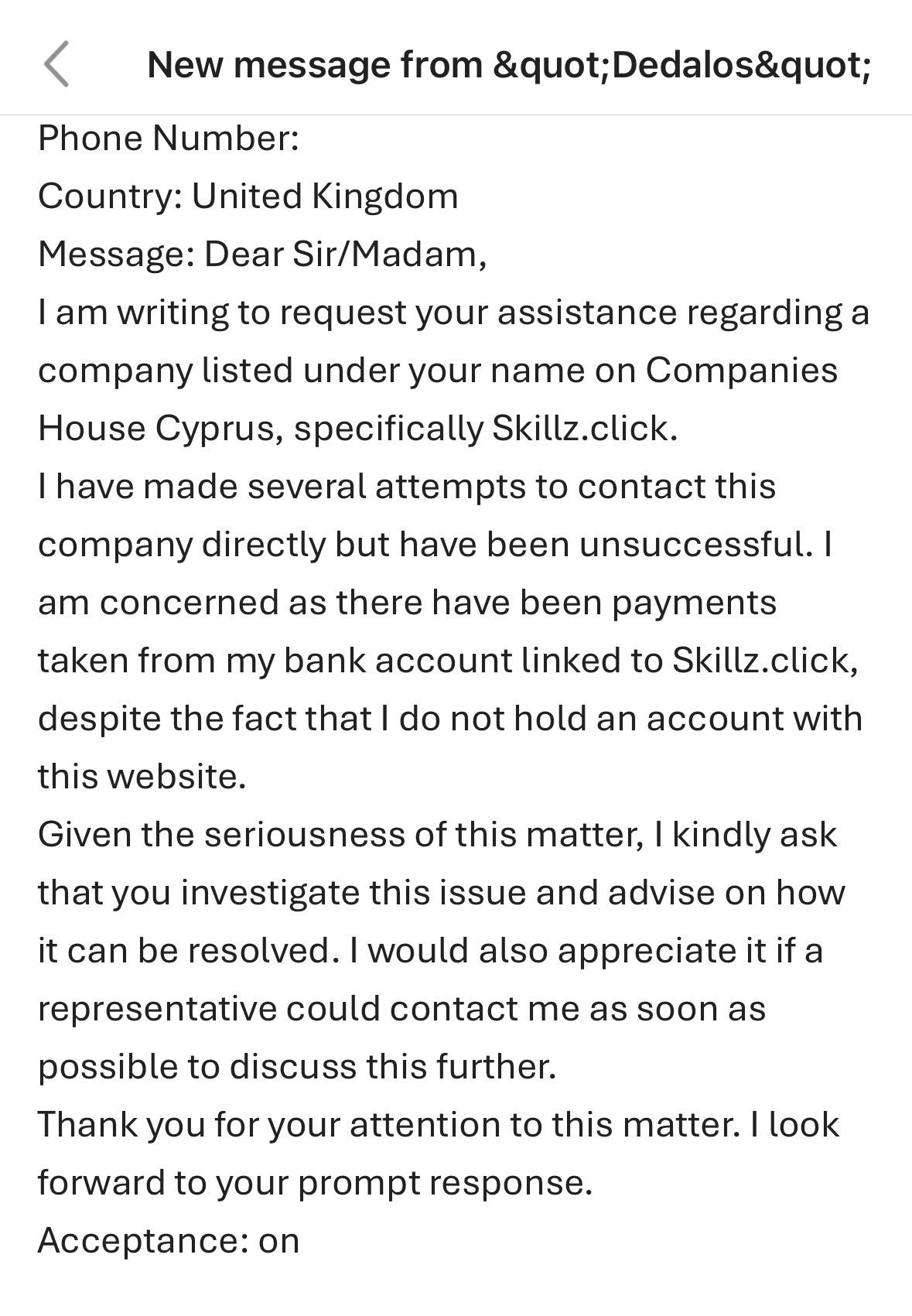Image resolution: width=912 pixels, height=1316 pixels.
Task: Tap the 'I have made several attempts' line
Action: 407,487
